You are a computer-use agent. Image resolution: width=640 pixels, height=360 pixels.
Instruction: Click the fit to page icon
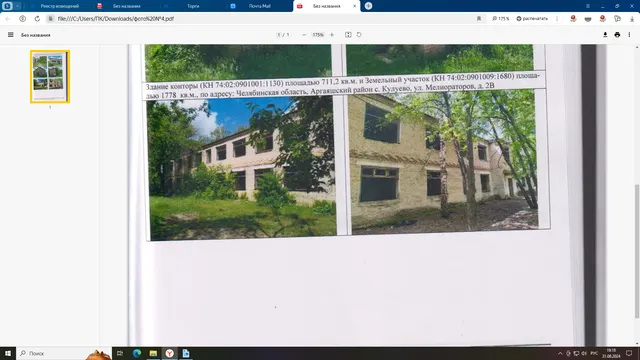click(x=348, y=35)
